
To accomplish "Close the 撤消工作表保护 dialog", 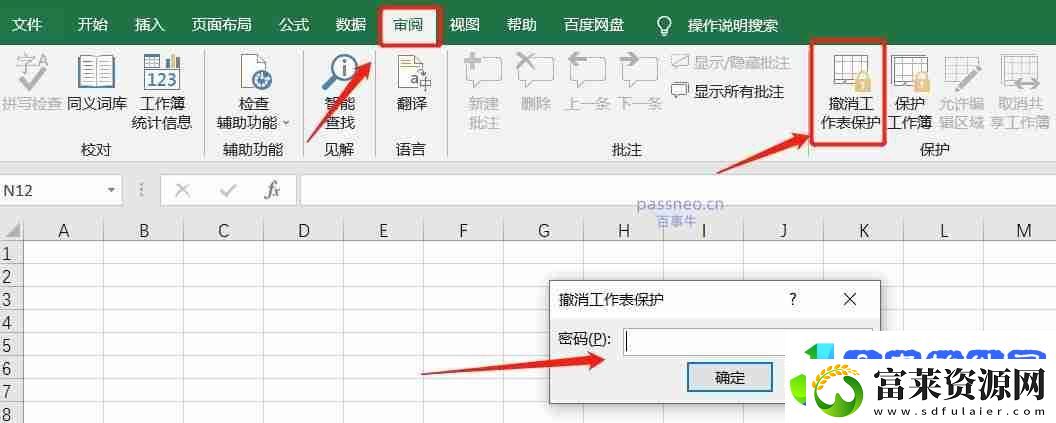I will point(850,300).
